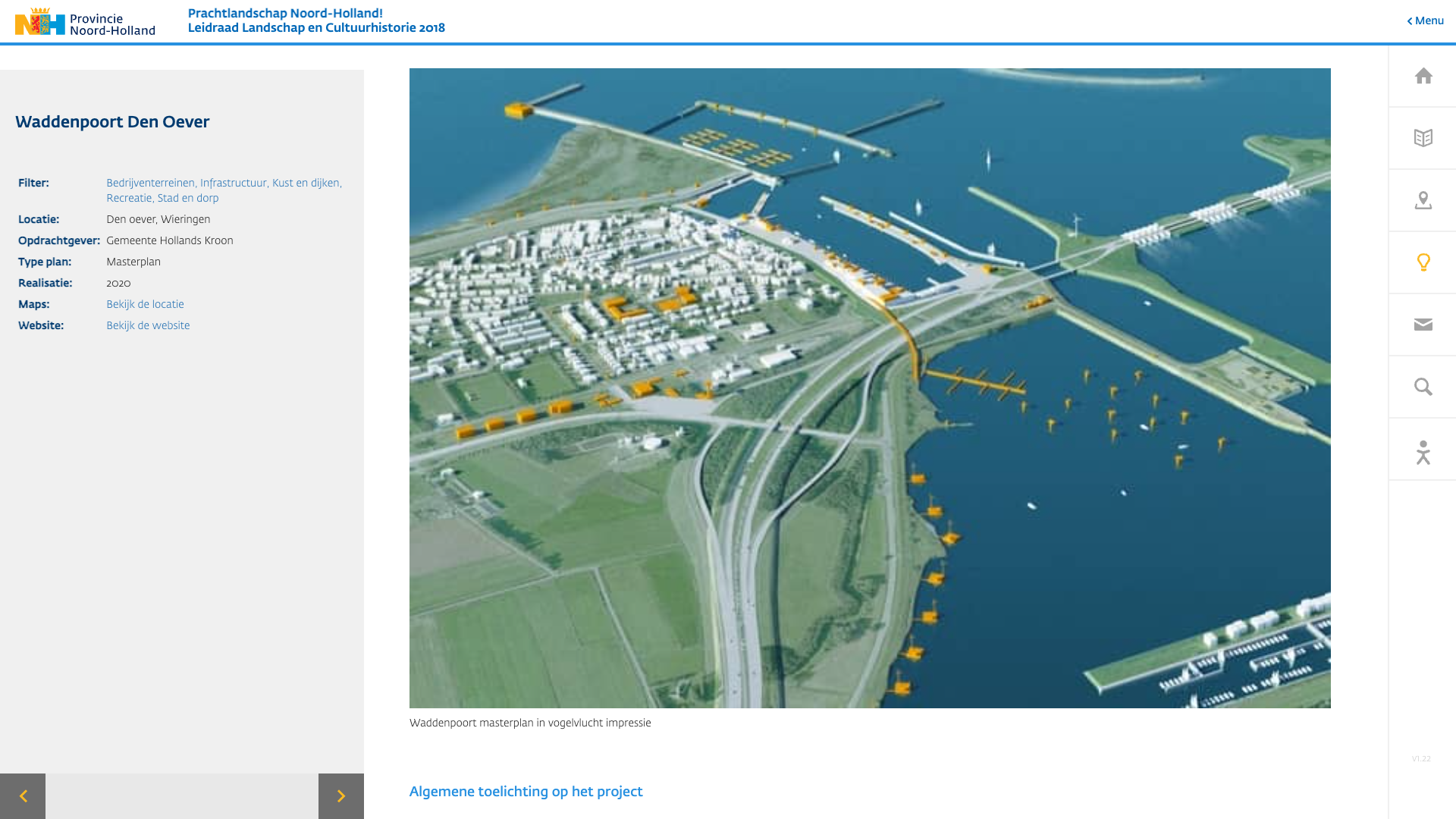Screen dimensions: 1456x819
Task: Open the book/reading guide icon
Action: click(x=1423, y=138)
